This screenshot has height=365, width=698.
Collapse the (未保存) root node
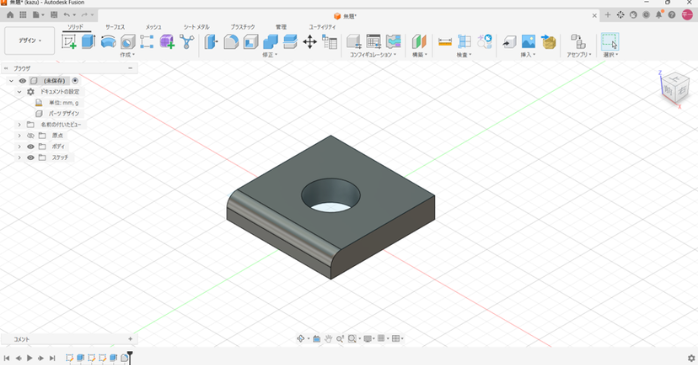tap(11, 81)
